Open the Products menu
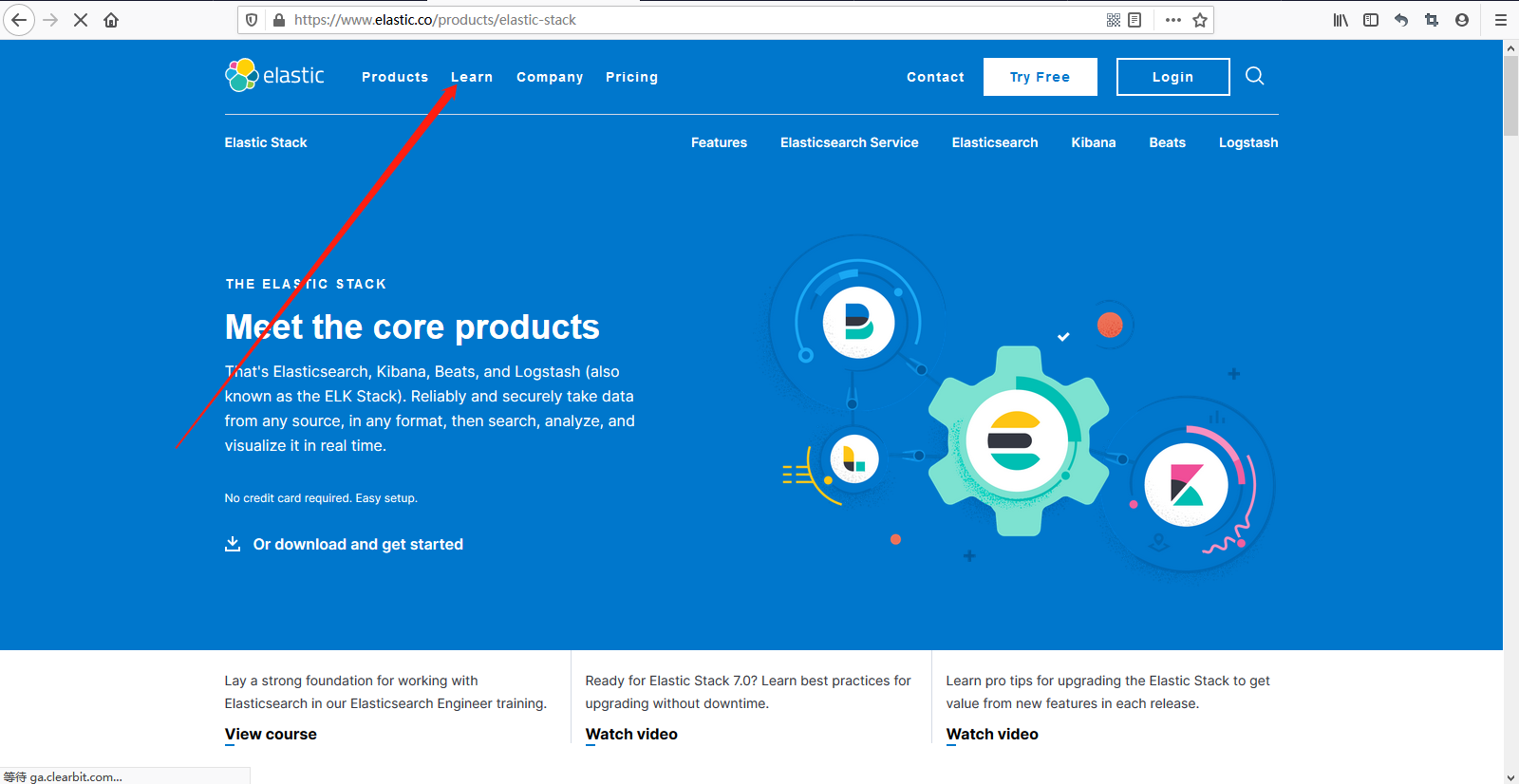This screenshot has width=1519, height=784. coord(395,77)
